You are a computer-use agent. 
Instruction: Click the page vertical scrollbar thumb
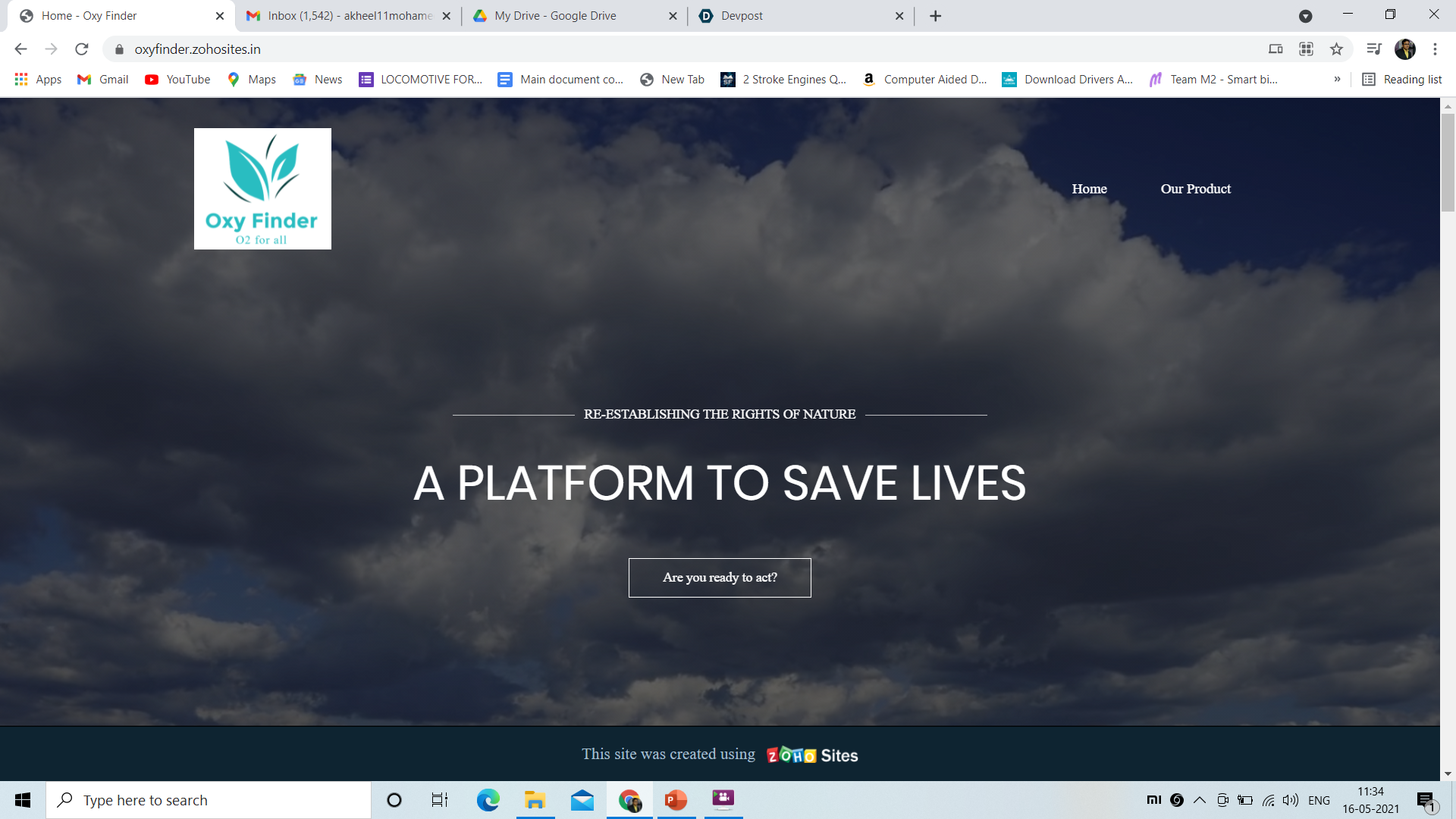click(x=1448, y=163)
